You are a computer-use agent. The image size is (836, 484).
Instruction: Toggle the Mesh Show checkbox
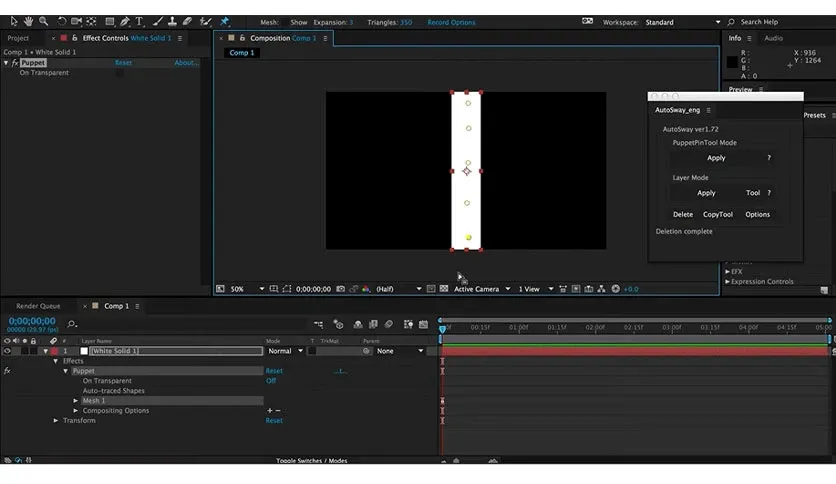[285, 22]
